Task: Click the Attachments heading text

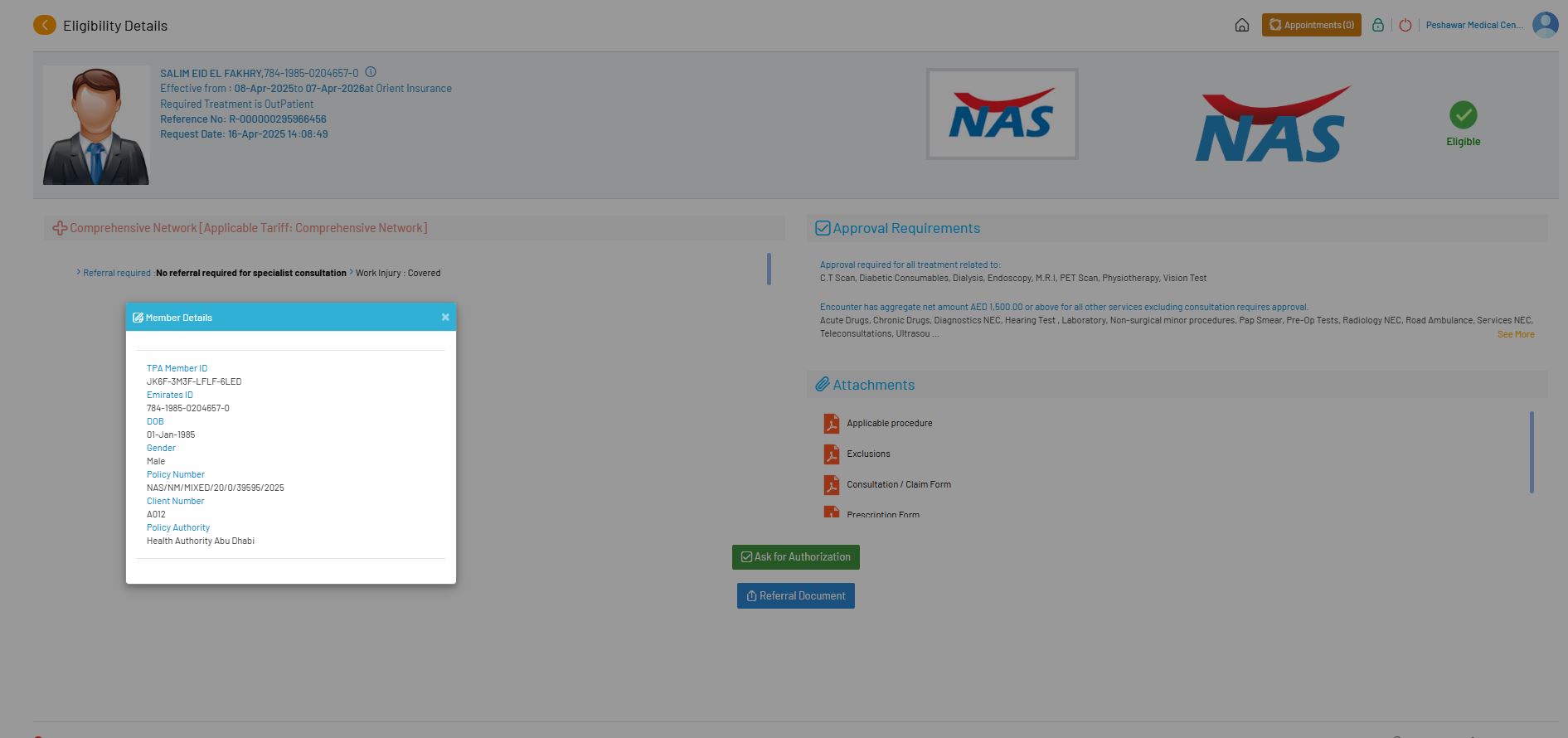Action: (874, 385)
